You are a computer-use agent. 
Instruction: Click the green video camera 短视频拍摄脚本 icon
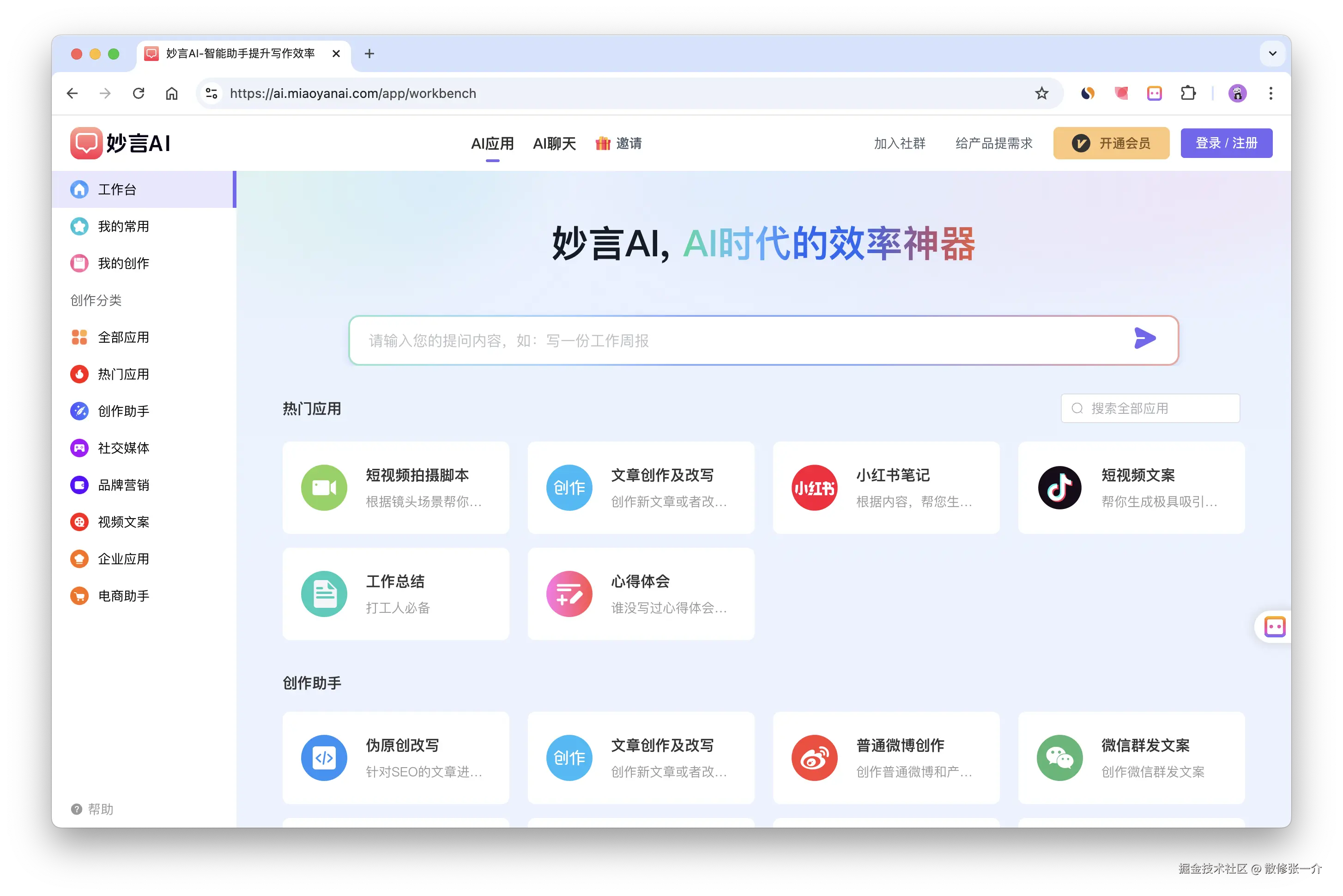tap(324, 487)
